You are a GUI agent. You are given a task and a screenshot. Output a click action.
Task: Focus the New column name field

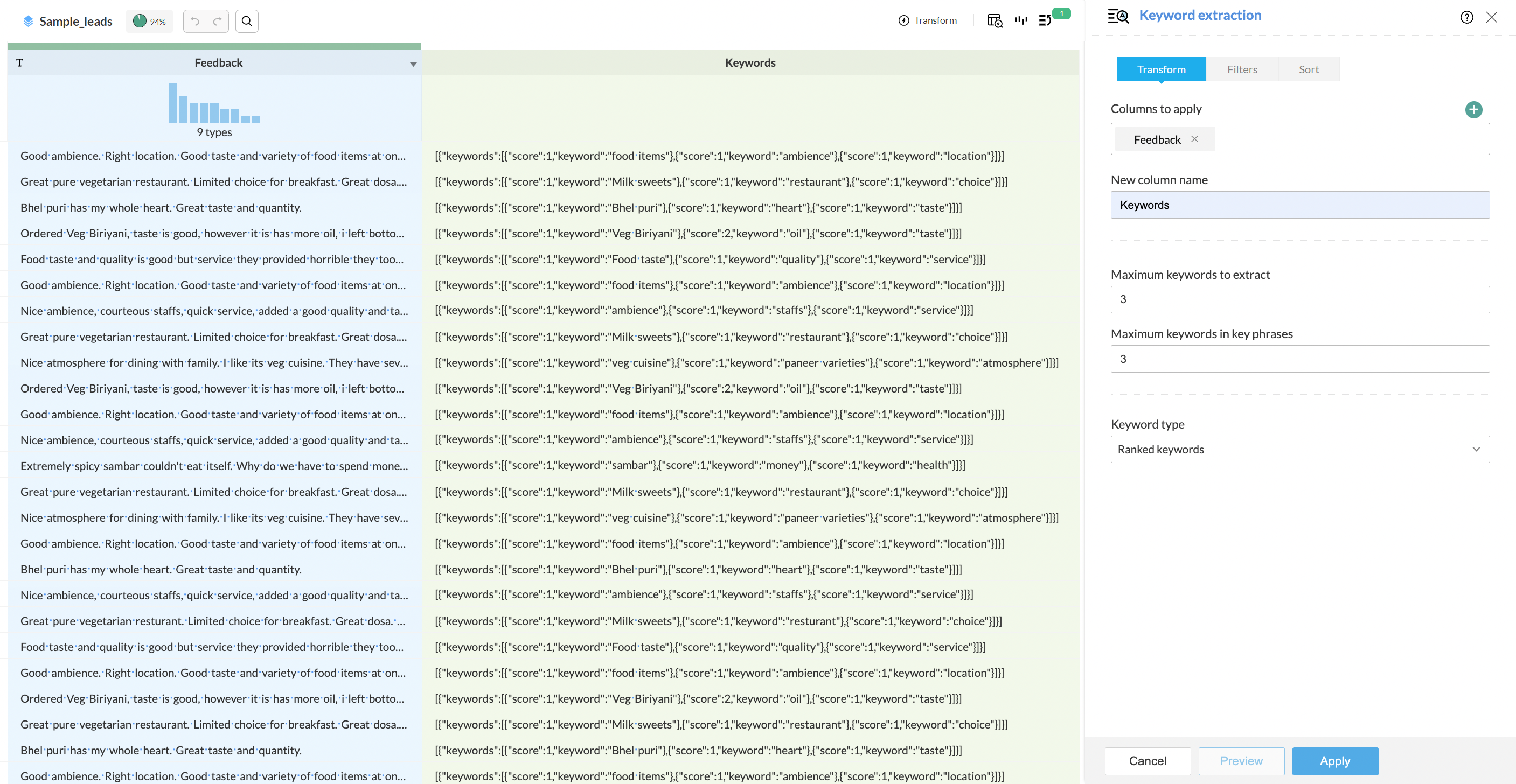1299,205
